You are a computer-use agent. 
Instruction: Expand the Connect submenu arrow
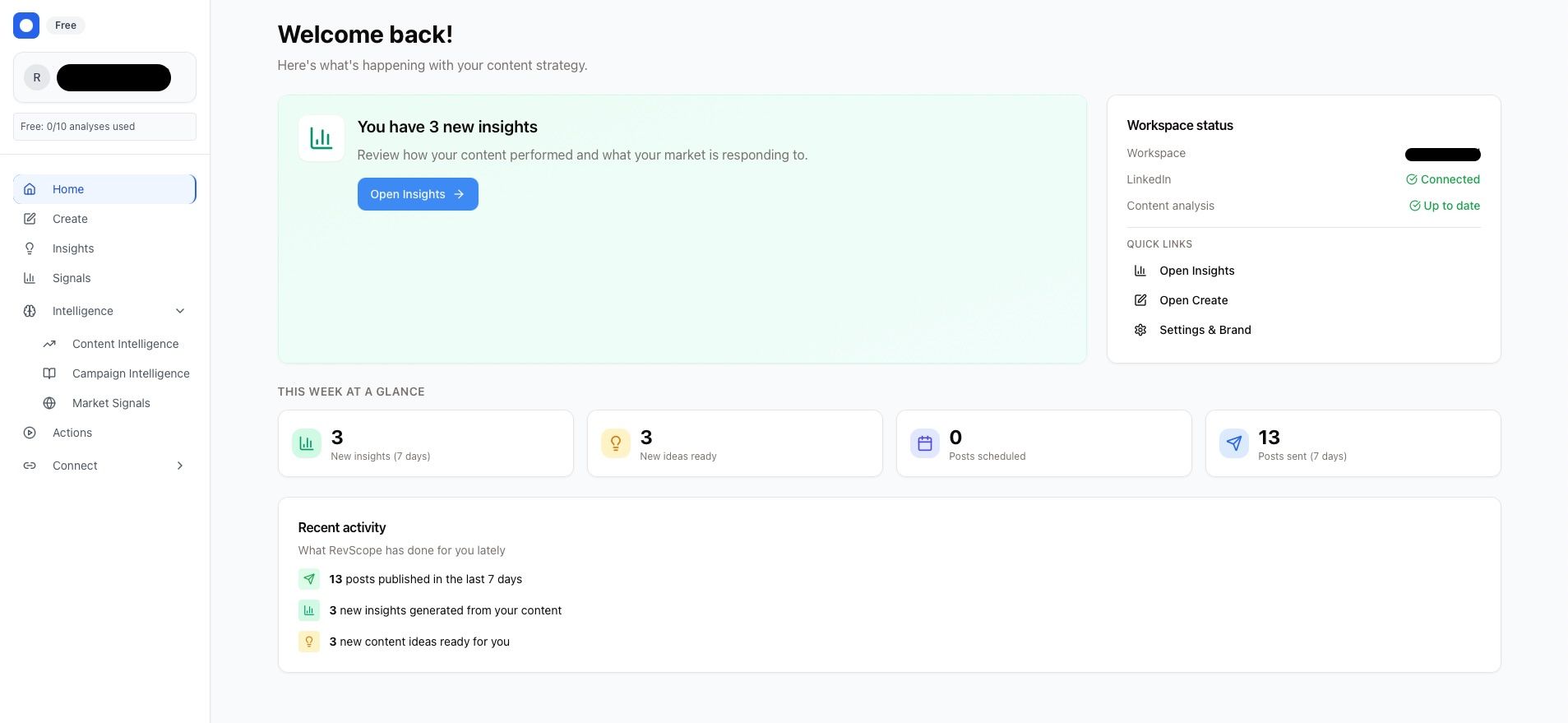(180, 466)
